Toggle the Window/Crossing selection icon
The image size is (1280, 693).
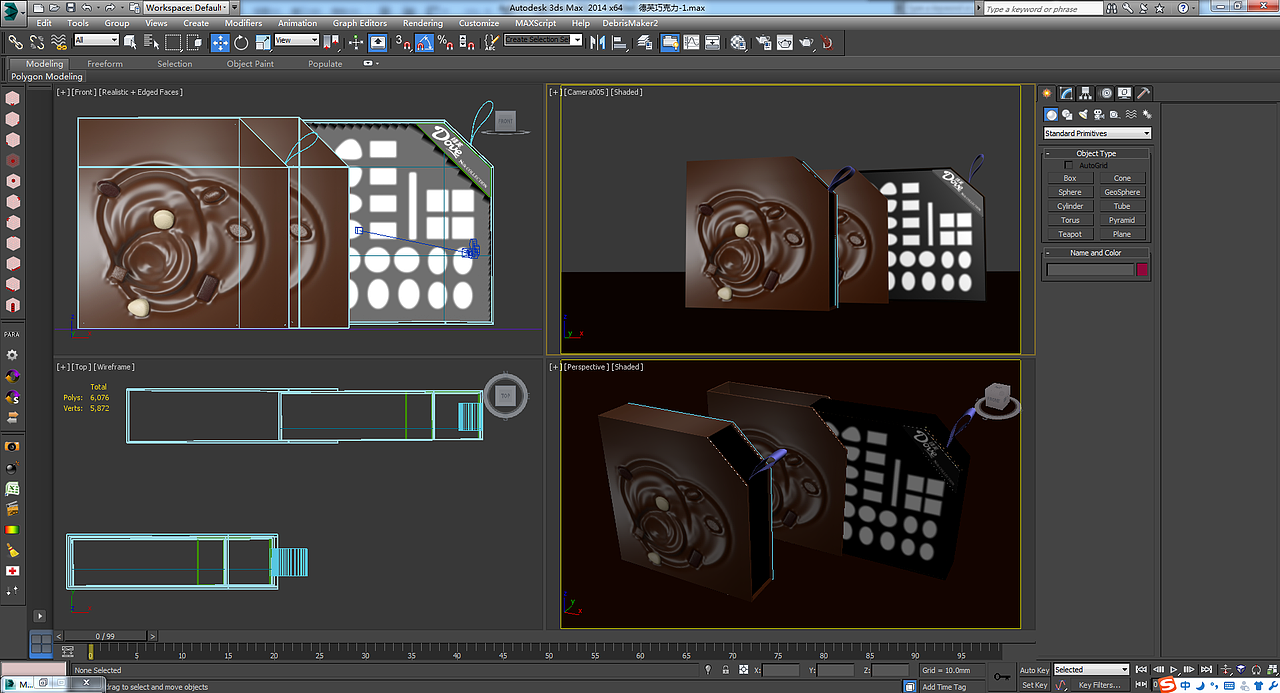(x=195, y=42)
